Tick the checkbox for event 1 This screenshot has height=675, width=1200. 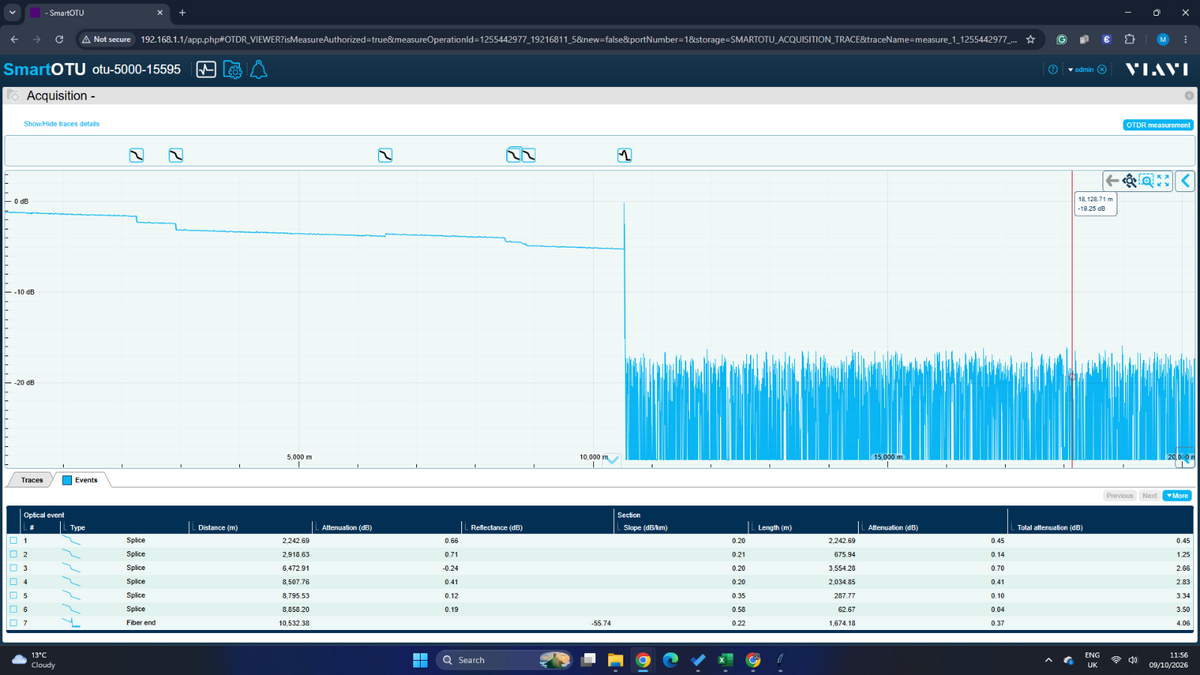13,540
